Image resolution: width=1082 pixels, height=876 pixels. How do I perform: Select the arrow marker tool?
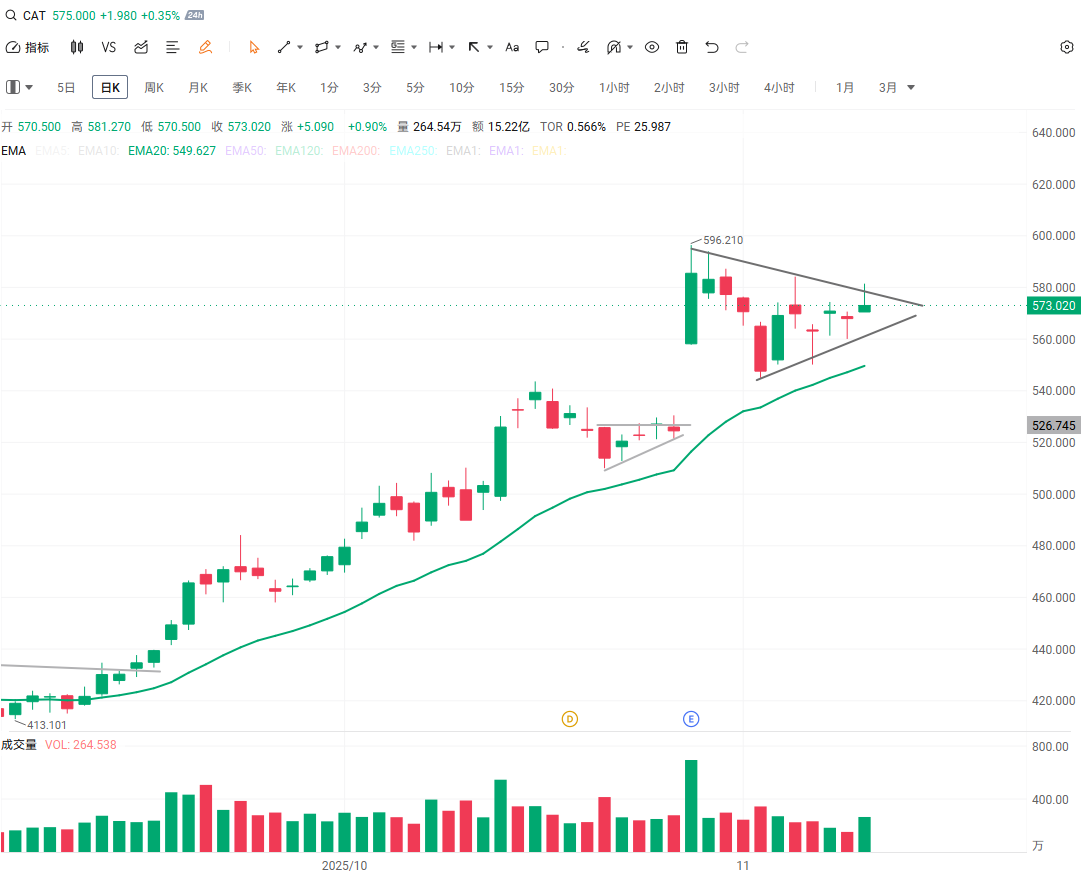pyautogui.click(x=473, y=47)
